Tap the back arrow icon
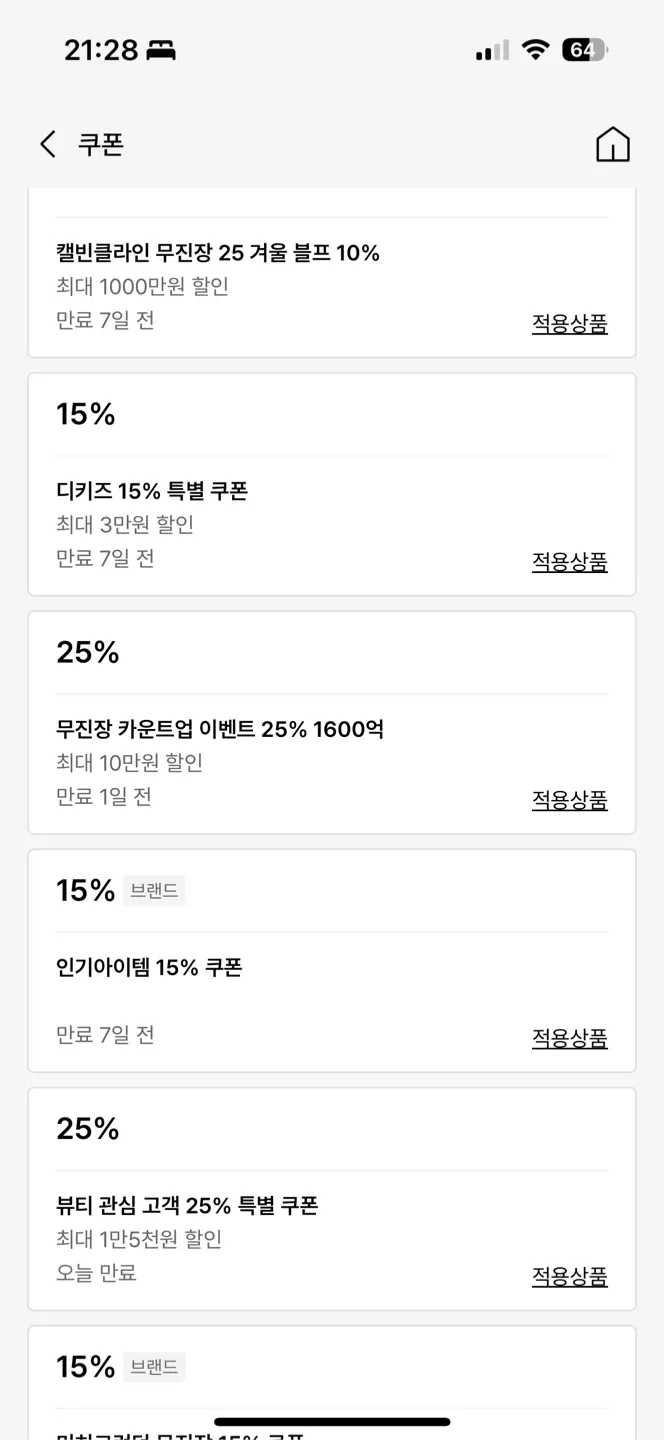This screenshot has width=664, height=1440. pyautogui.click(x=47, y=144)
